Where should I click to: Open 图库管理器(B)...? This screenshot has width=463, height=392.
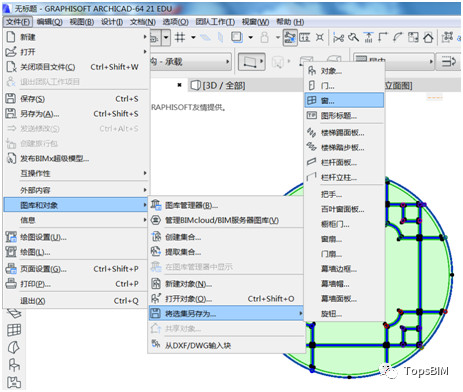(x=226, y=205)
